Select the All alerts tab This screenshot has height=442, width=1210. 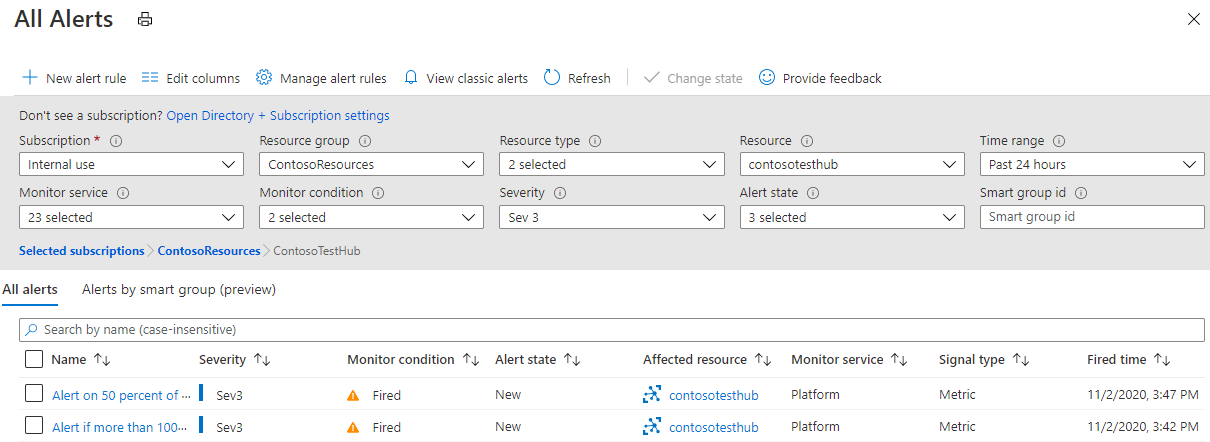(30, 289)
